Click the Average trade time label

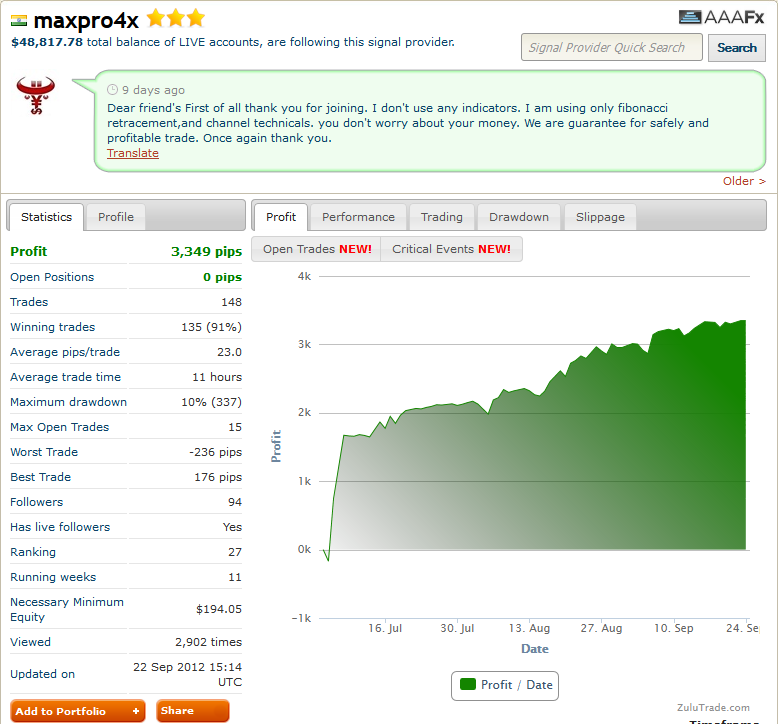point(65,377)
